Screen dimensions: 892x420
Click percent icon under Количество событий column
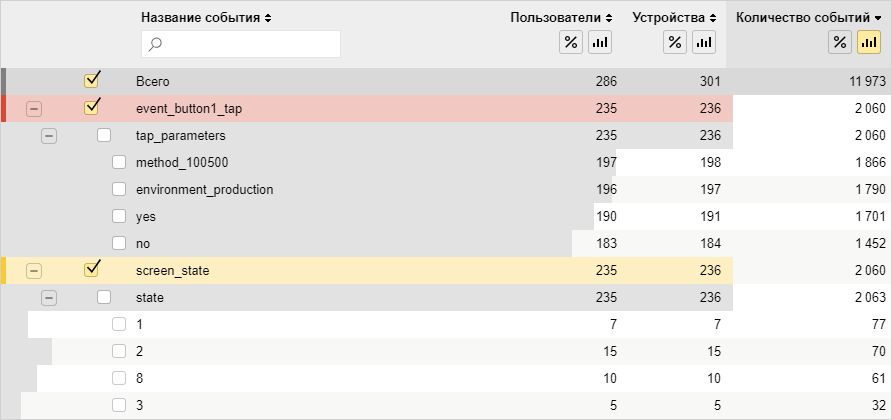[840, 43]
